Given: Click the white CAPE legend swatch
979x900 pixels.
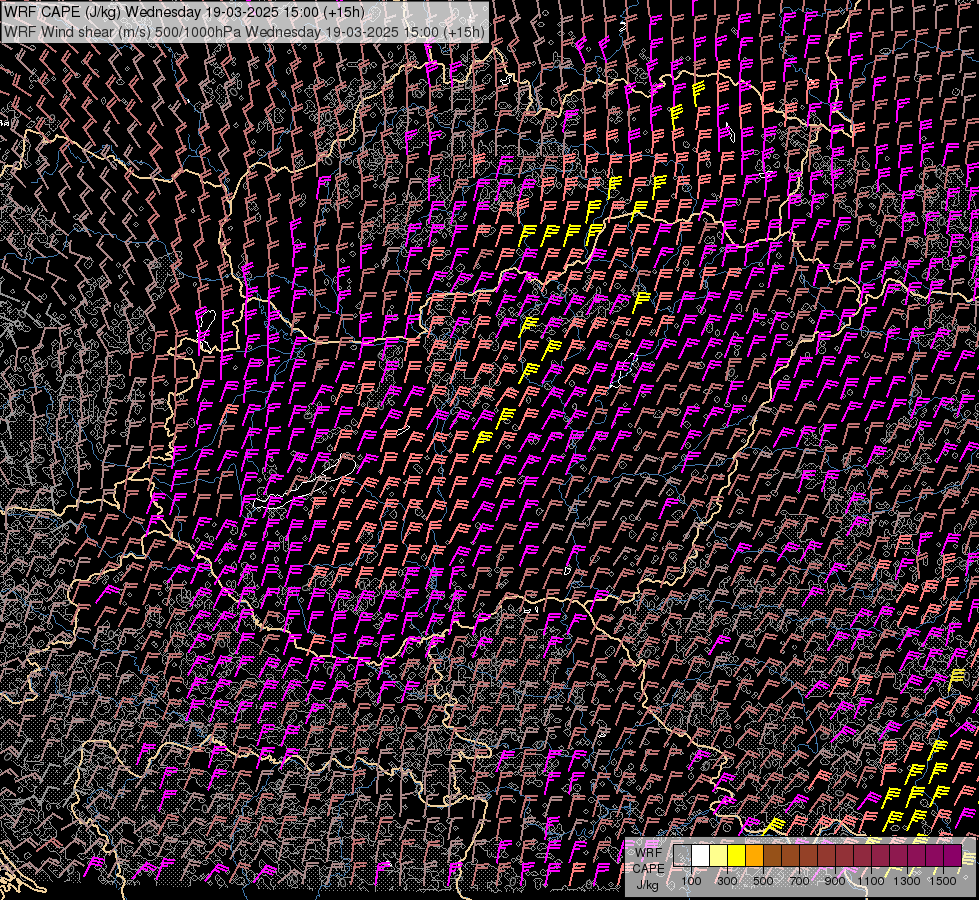Looking at the screenshot, I should pyautogui.click(x=701, y=856).
